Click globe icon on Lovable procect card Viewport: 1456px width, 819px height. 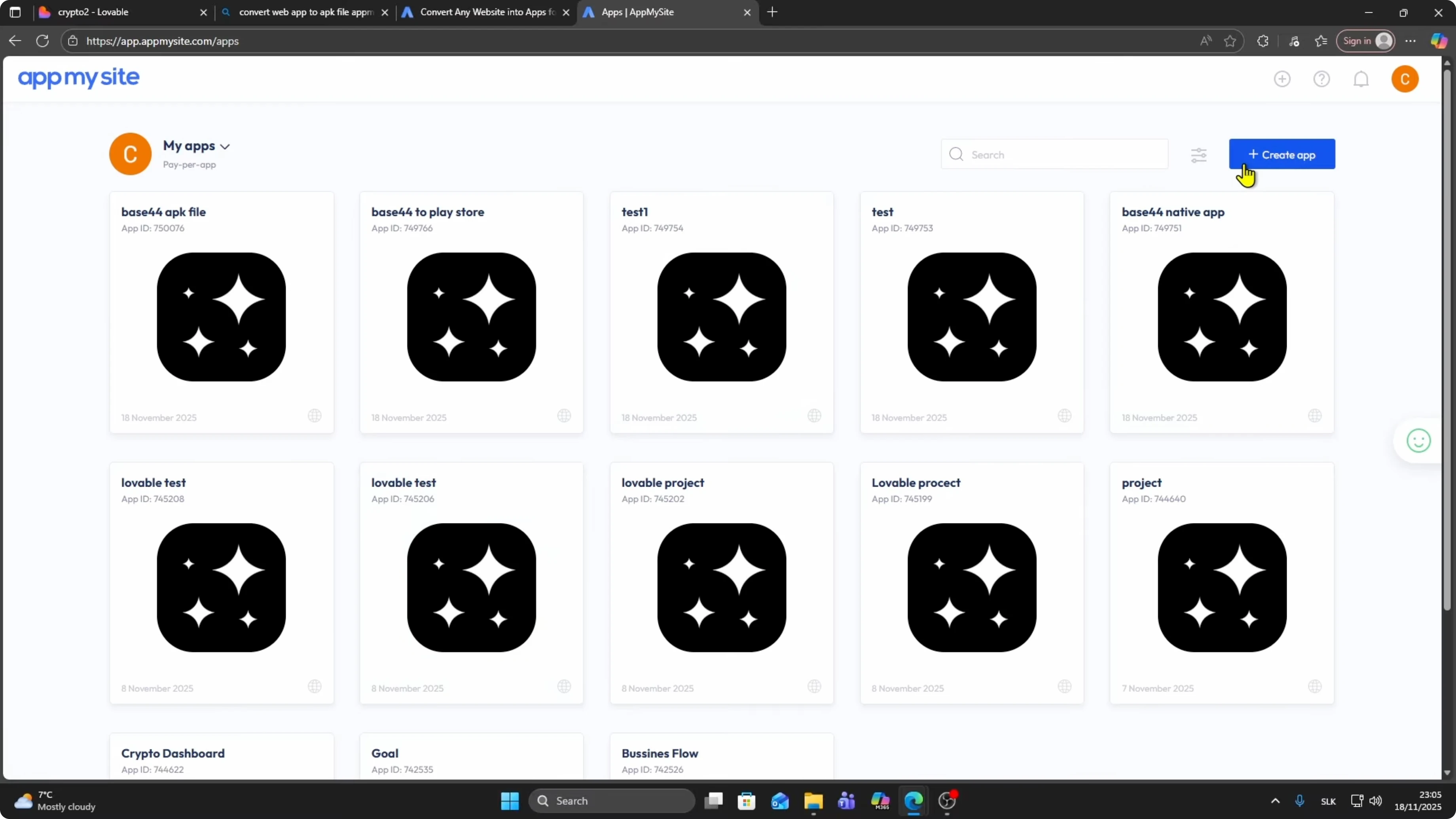[1065, 687]
